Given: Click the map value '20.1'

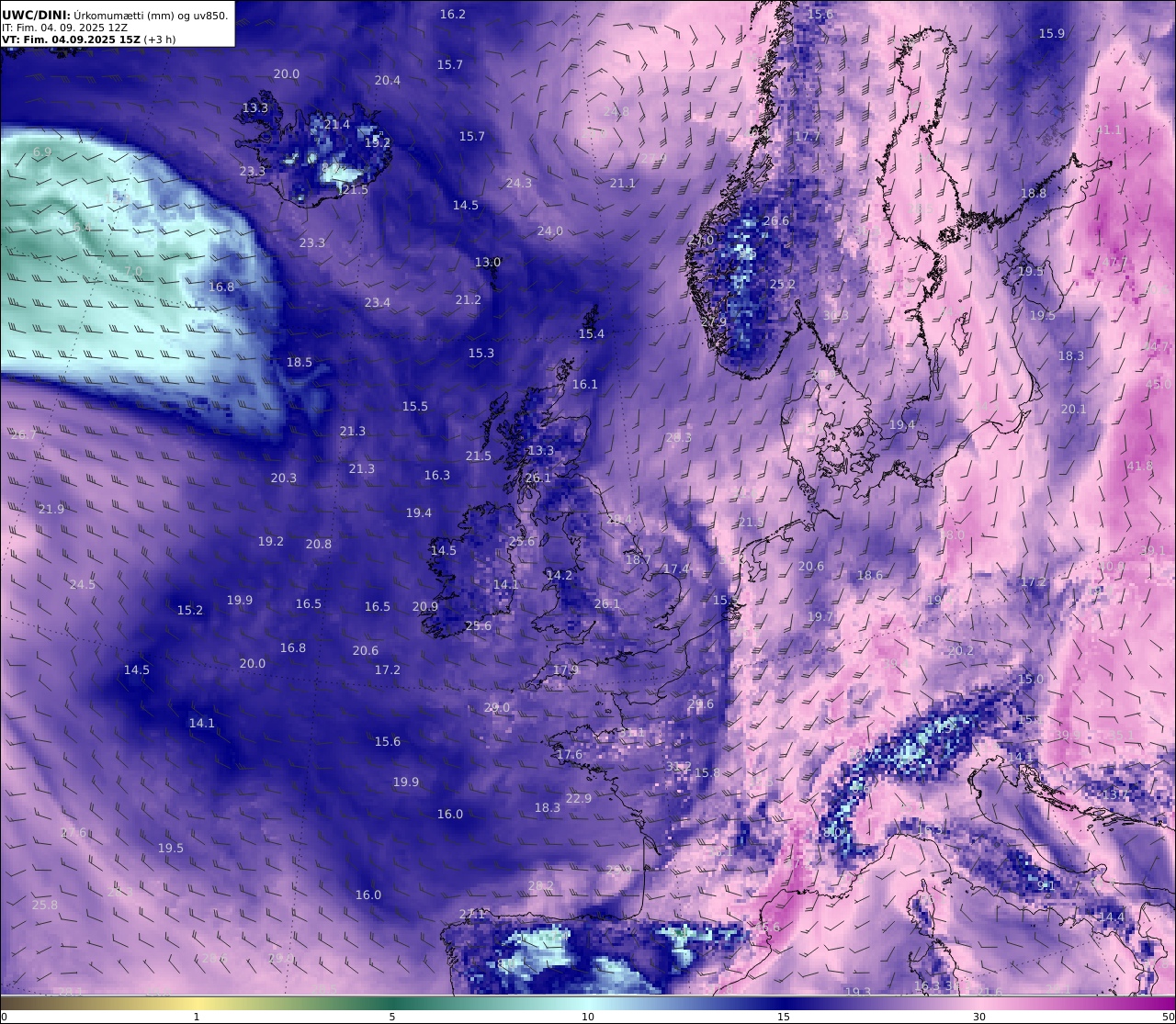Looking at the screenshot, I should point(1074,409).
